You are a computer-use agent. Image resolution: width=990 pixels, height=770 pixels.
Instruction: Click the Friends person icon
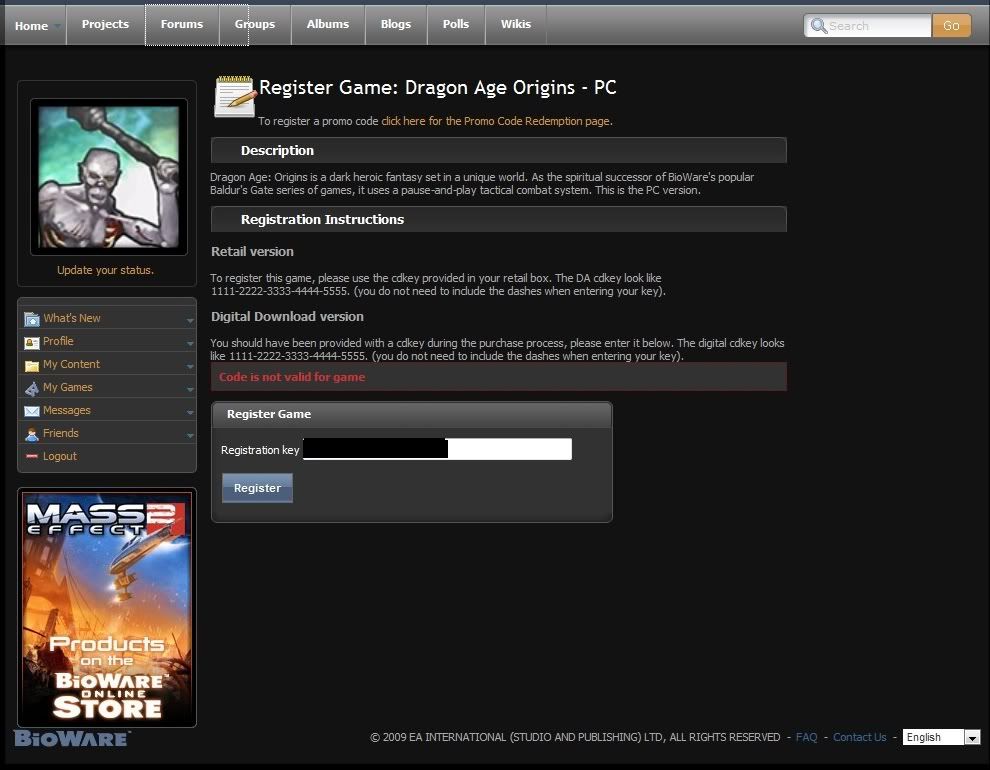pyautogui.click(x=32, y=434)
